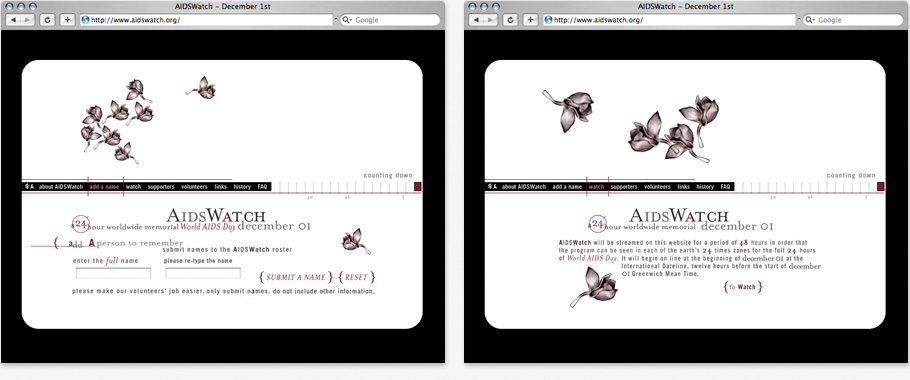Open 'about AIDSWatch' in the add-a-name window

click(61, 187)
